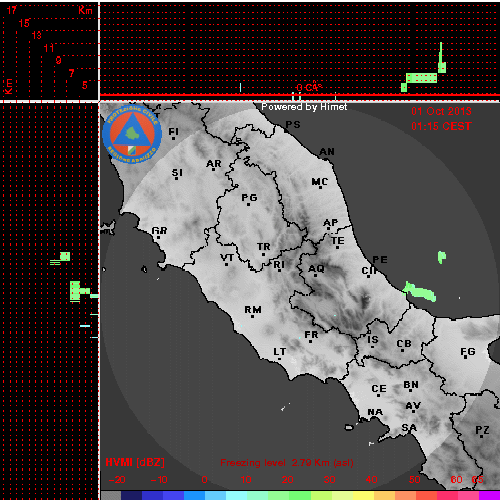Click the NA city label
The image size is (500, 500).
click(375, 412)
